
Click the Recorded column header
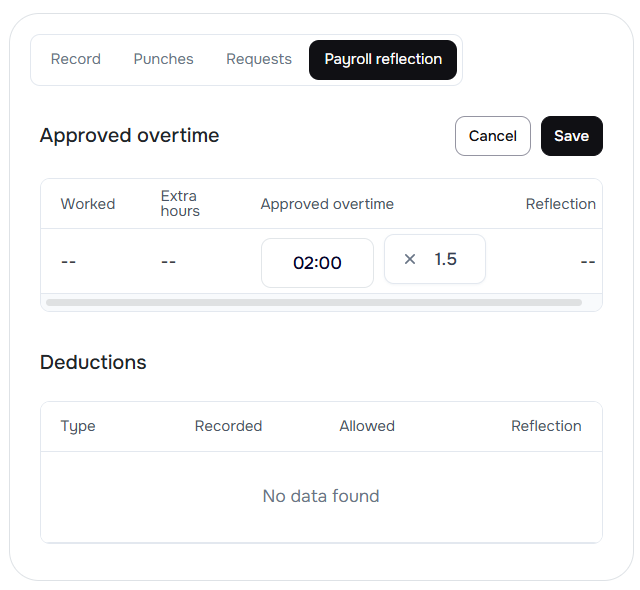tap(228, 426)
